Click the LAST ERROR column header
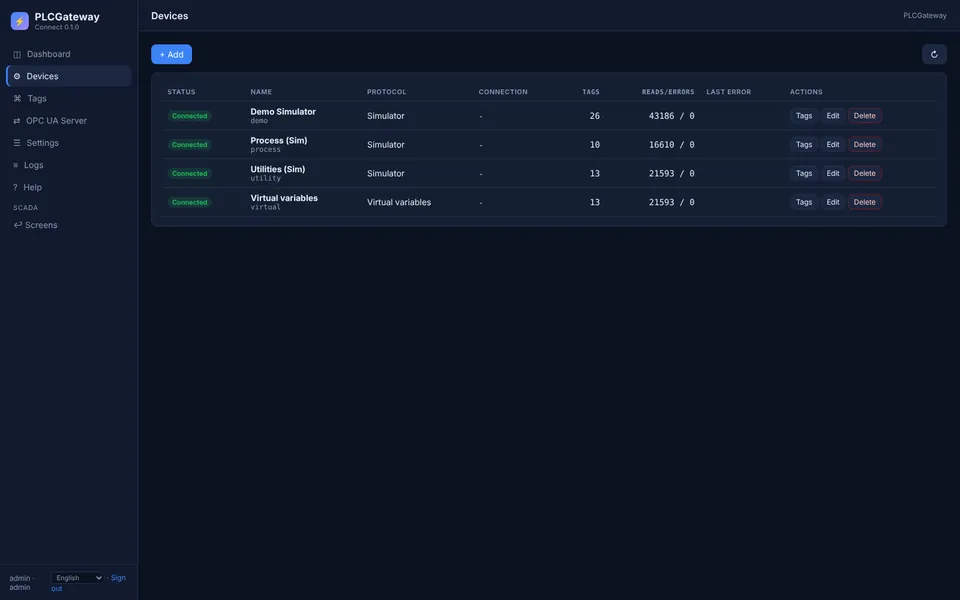 tap(729, 92)
